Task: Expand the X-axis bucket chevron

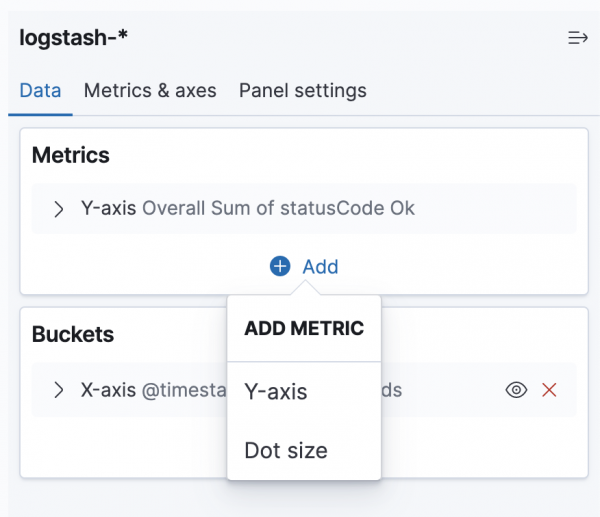Action: point(59,390)
